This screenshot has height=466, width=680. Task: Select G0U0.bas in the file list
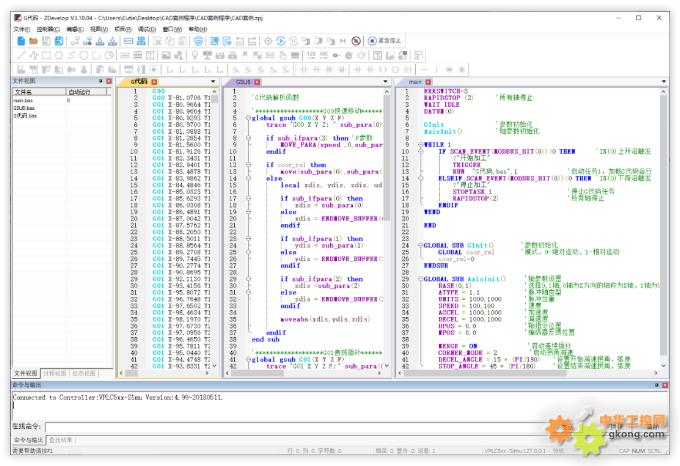(x=24, y=108)
